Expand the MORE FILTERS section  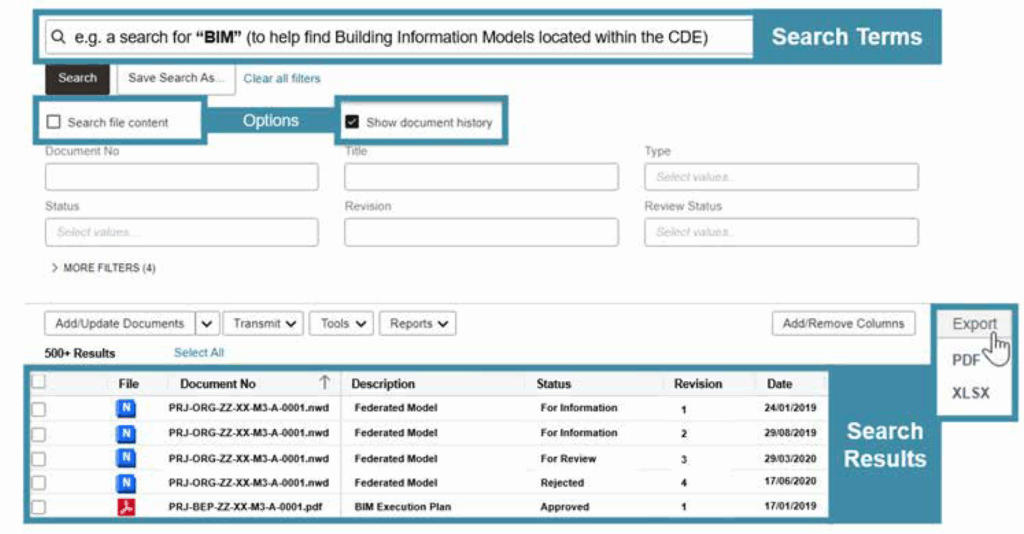(103, 268)
